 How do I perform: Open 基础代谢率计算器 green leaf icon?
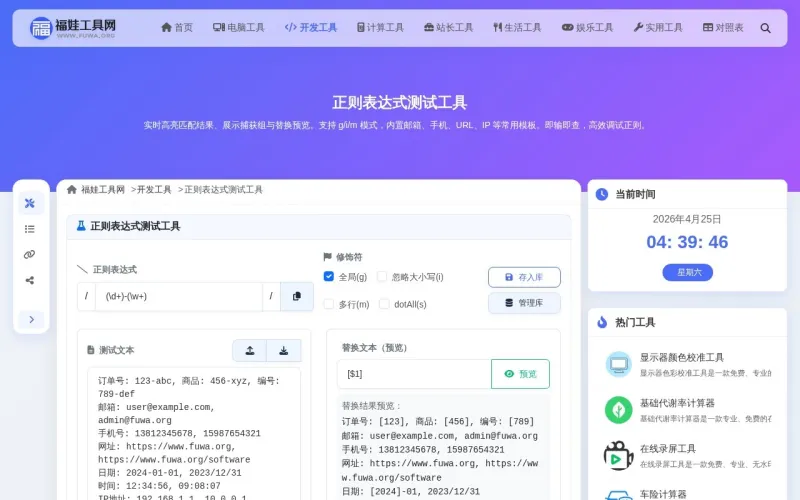[x=619, y=410]
